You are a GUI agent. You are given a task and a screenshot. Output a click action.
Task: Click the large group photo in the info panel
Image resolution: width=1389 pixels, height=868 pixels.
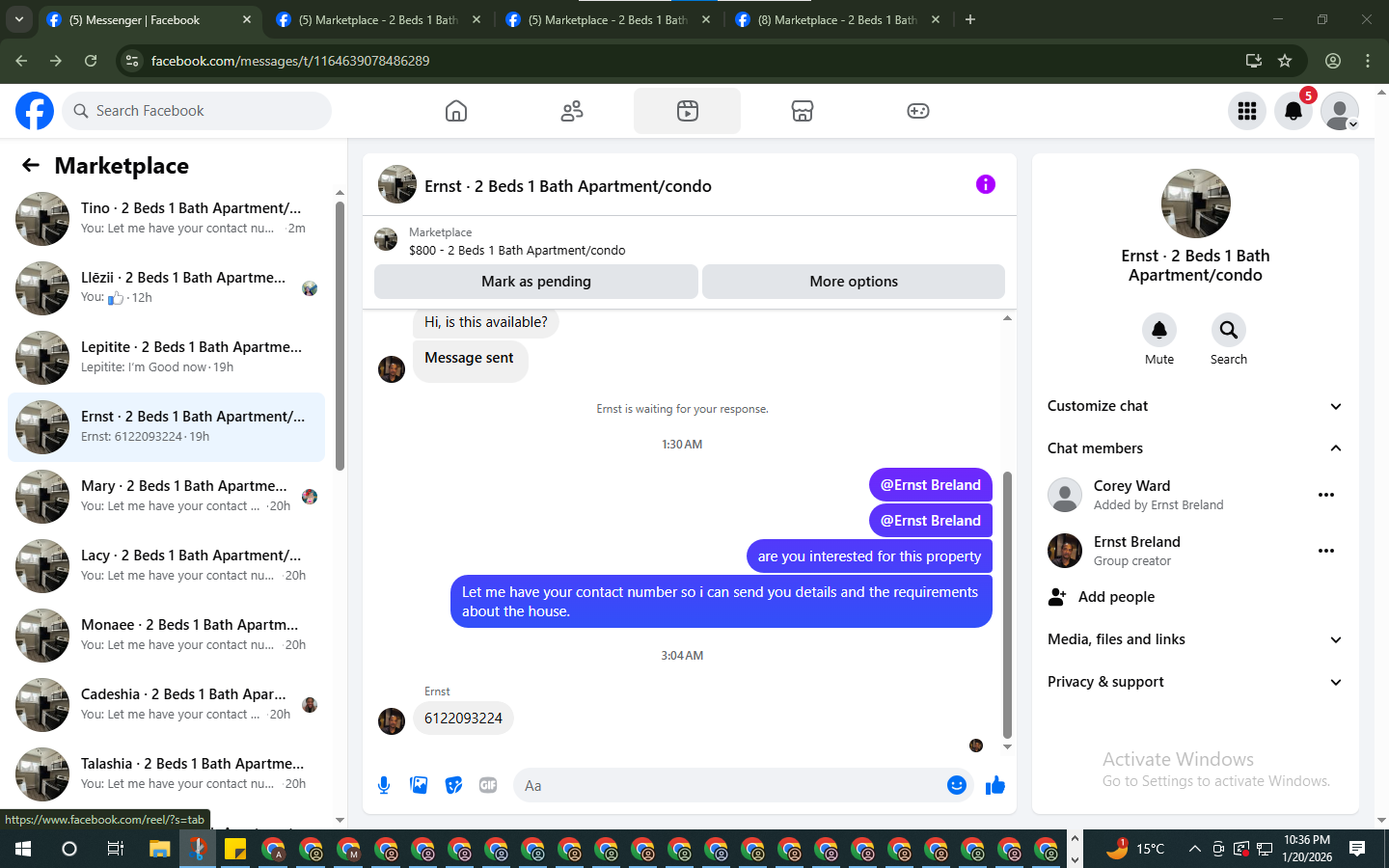(1196, 203)
